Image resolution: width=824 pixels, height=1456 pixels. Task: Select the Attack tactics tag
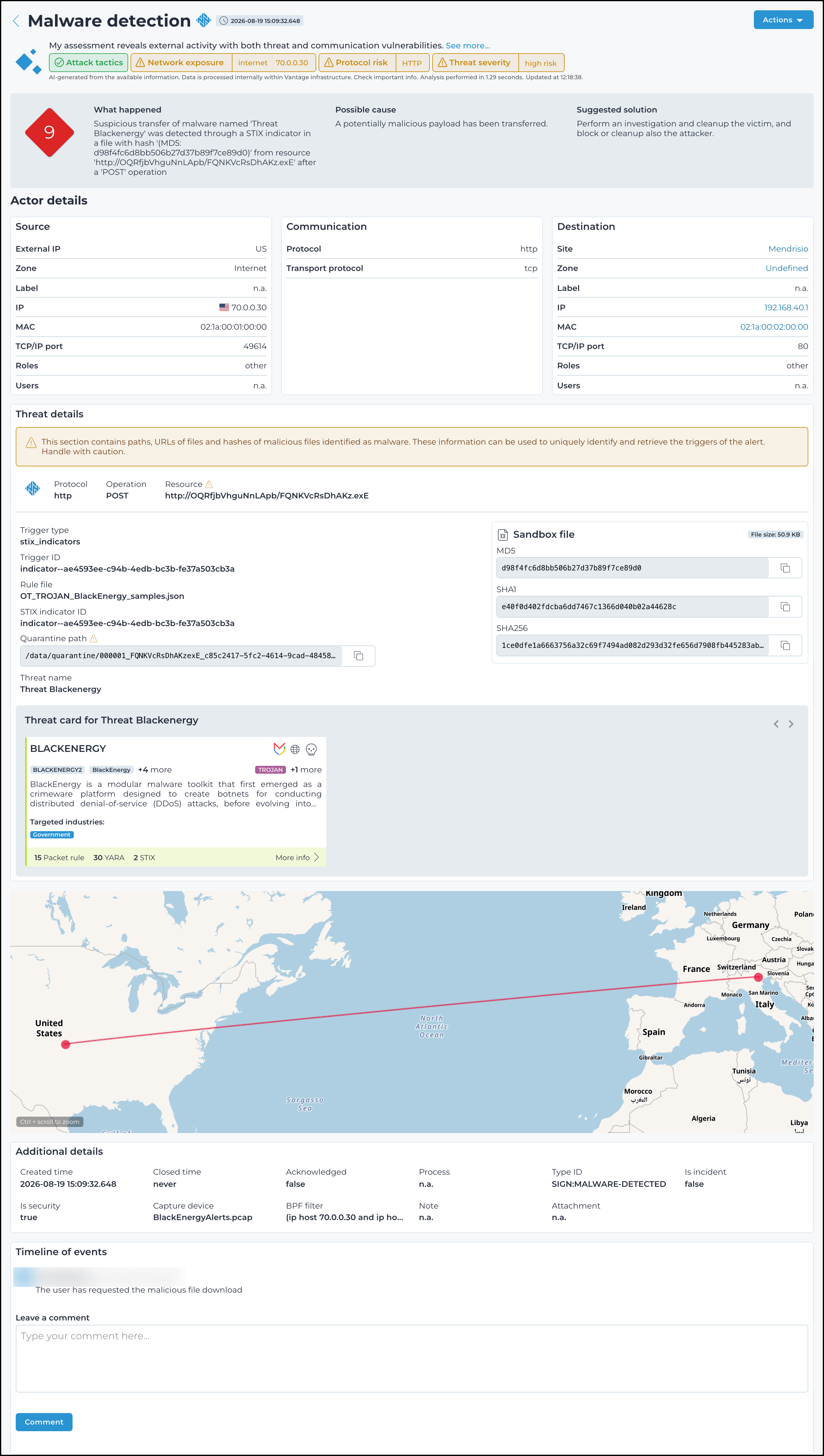pyautogui.click(x=89, y=62)
